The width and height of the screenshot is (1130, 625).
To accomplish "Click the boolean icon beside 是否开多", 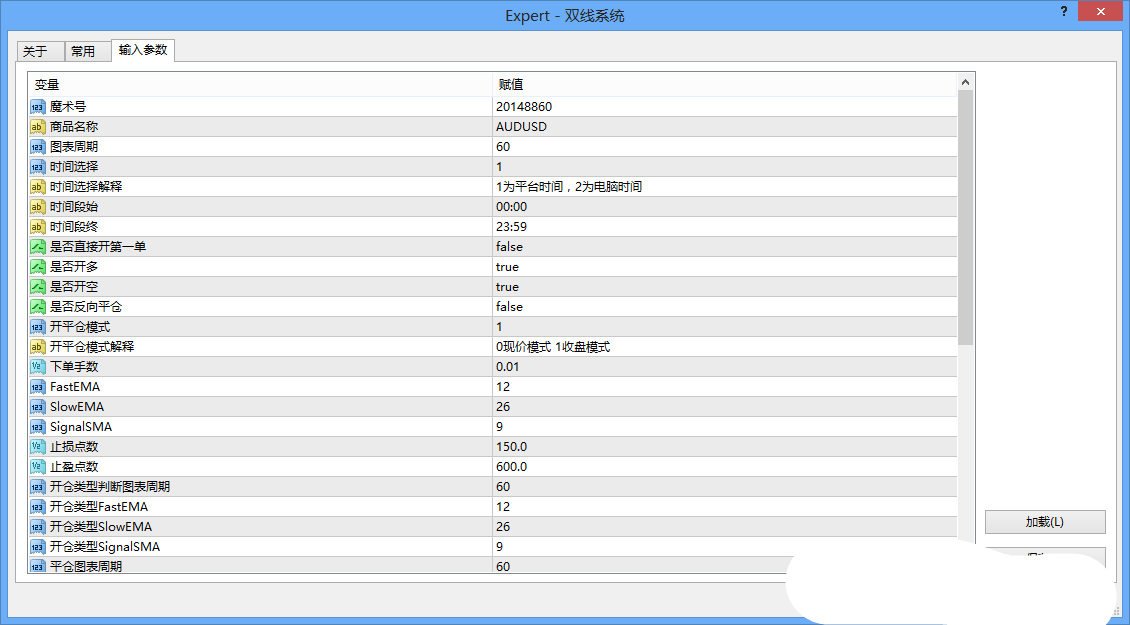I will point(38,267).
